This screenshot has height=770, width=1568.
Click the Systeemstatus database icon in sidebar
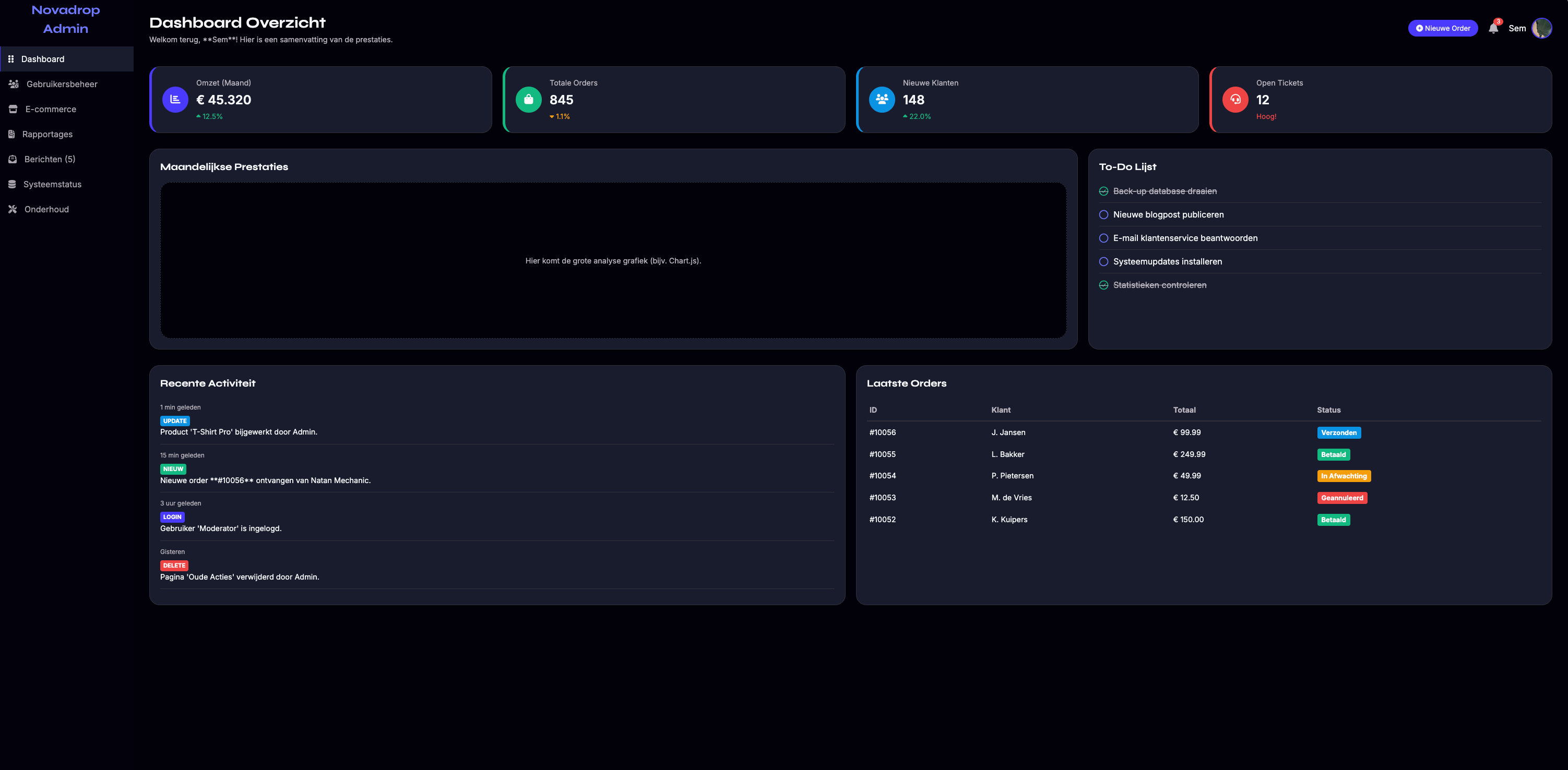(x=12, y=184)
